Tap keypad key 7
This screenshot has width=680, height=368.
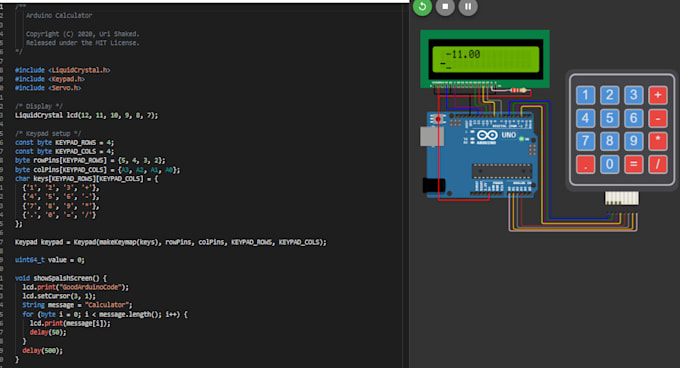click(x=585, y=141)
